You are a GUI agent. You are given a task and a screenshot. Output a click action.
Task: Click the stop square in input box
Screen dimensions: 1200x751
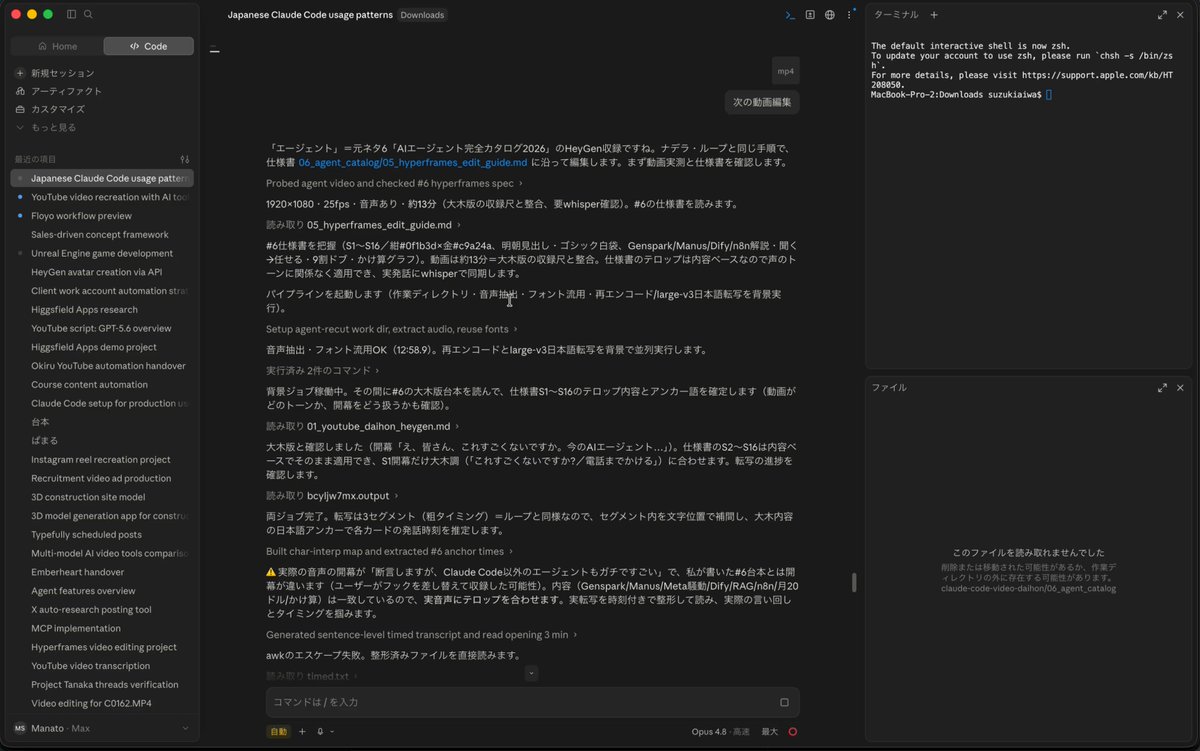784,702
